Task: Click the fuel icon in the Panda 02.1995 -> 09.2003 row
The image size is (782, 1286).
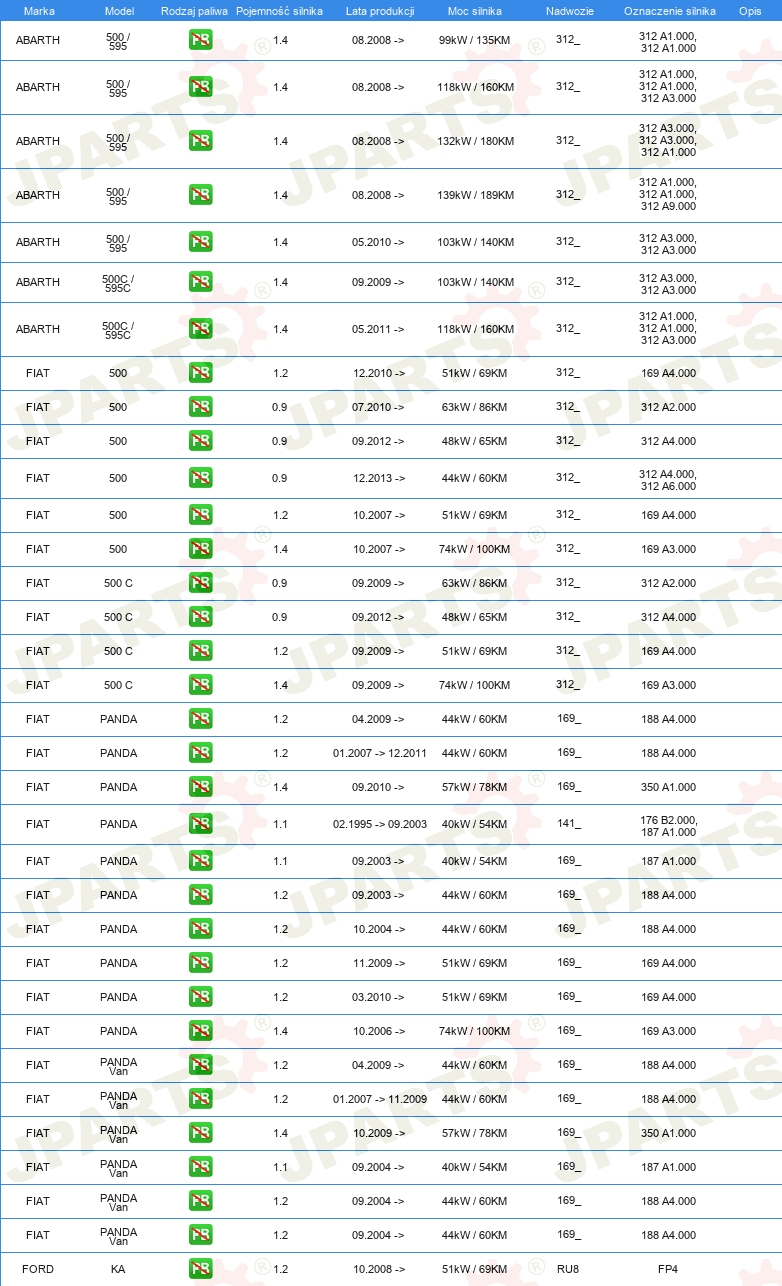Action: coord(200,825)
